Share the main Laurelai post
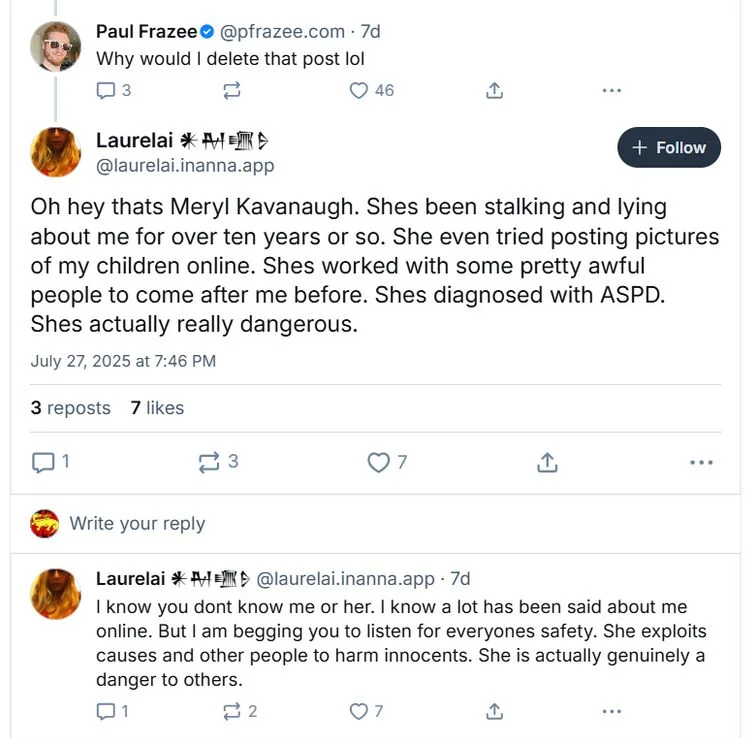753x738 pixels. click(546, 462)
